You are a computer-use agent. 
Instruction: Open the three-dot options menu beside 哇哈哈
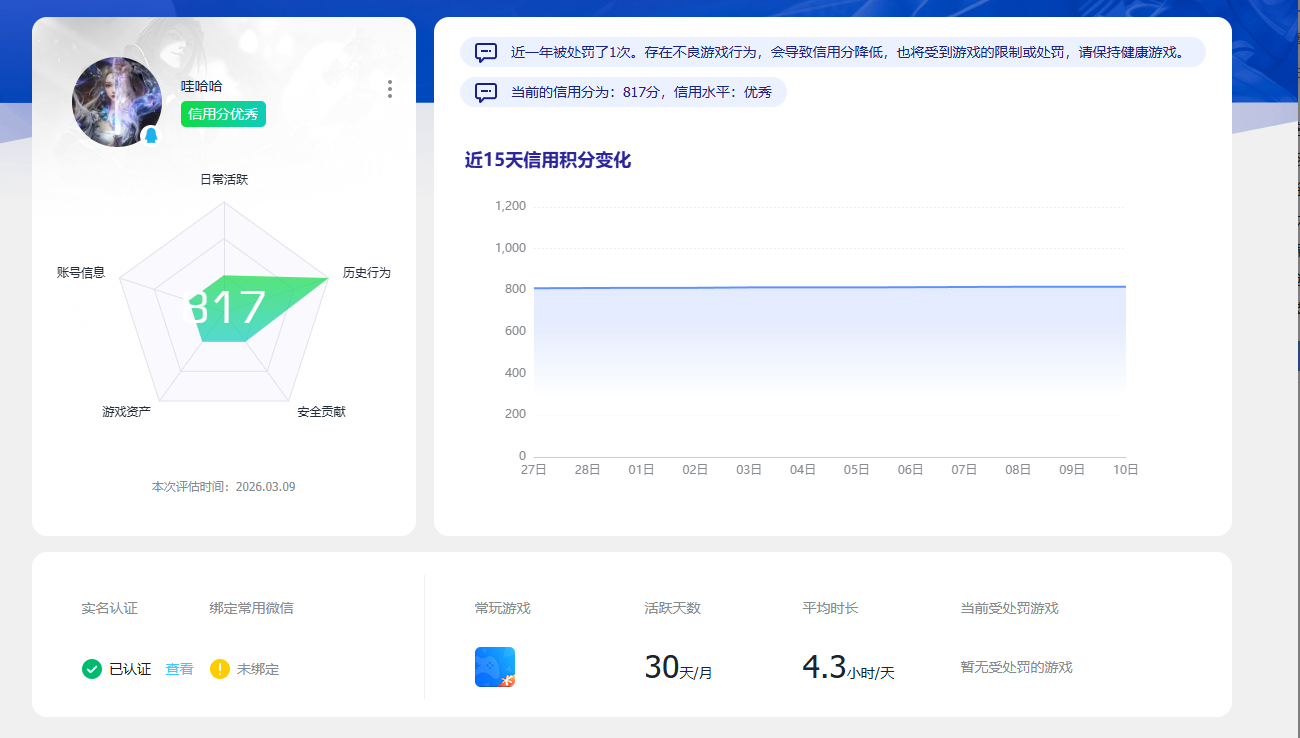[389, 89]
